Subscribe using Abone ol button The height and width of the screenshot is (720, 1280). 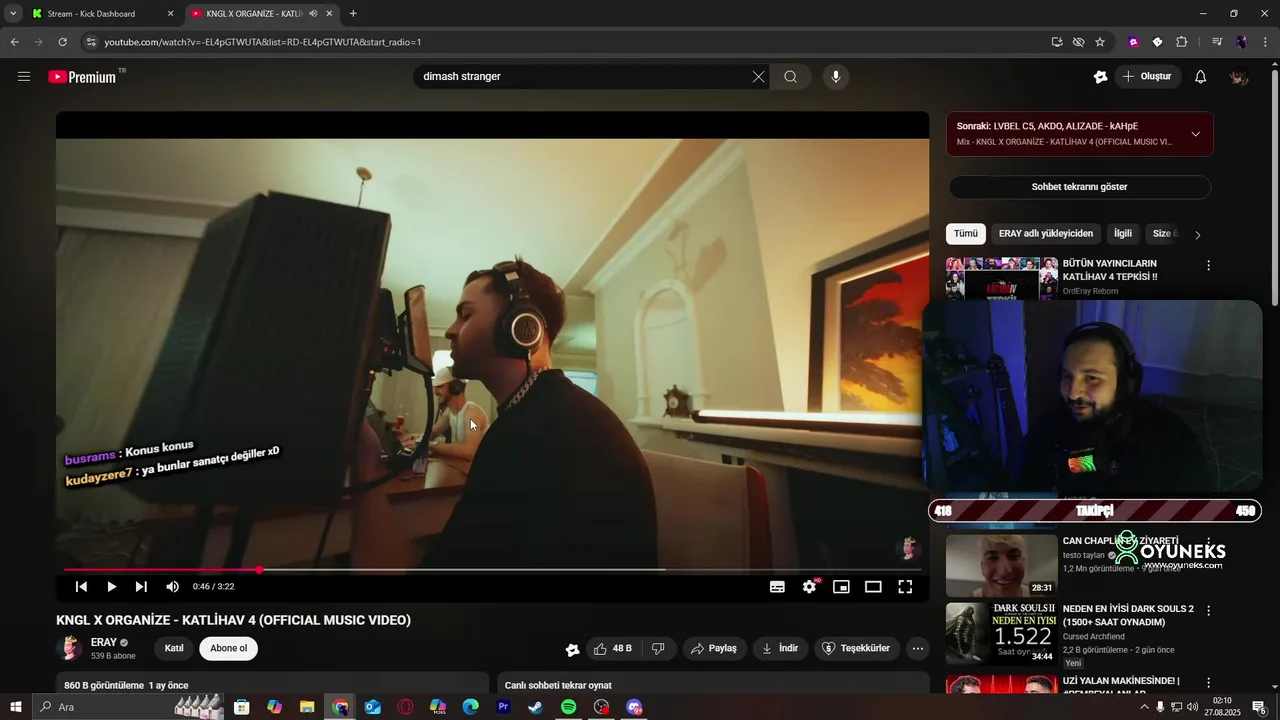[x=228, y=648]
